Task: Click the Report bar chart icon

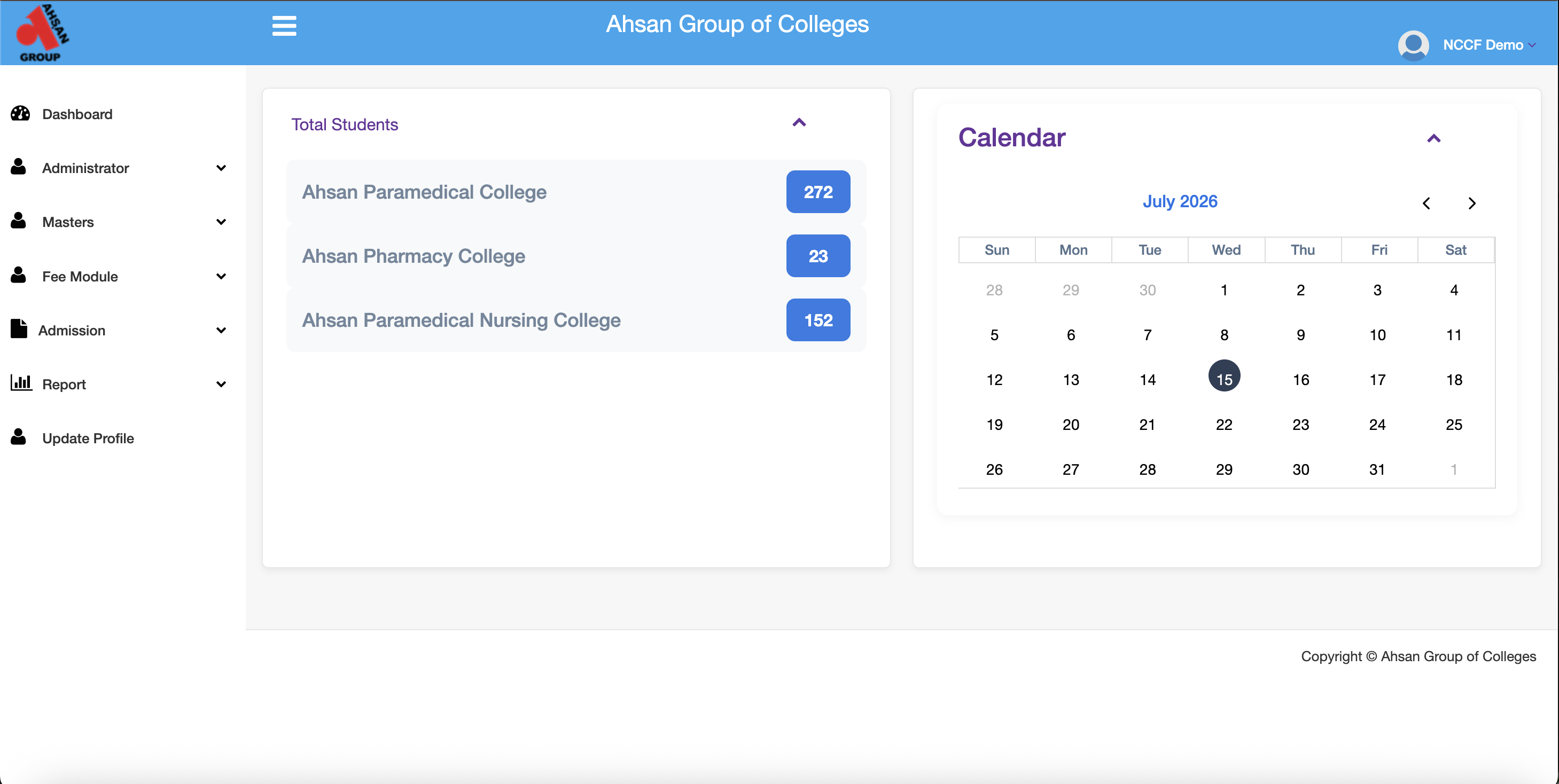Action: coord(21,383)
